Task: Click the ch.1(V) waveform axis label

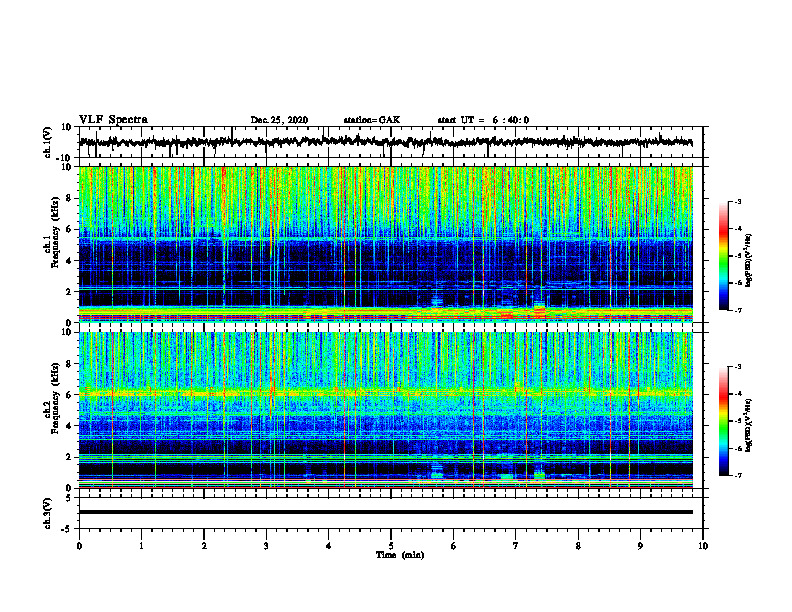Action: click(48, 142)
